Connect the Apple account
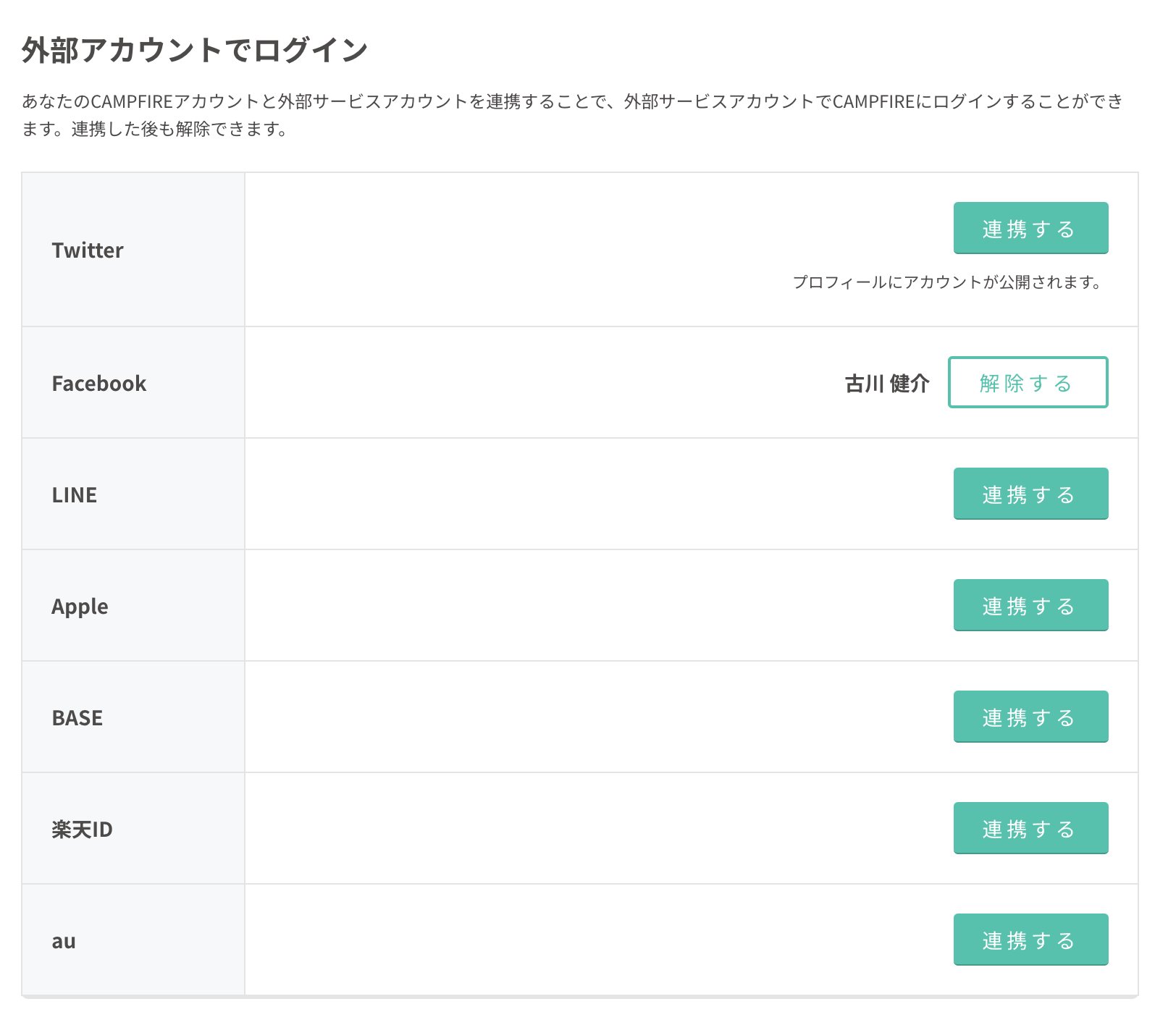The width and height of the screenshot is (1176, 1025). (1030, 605)
